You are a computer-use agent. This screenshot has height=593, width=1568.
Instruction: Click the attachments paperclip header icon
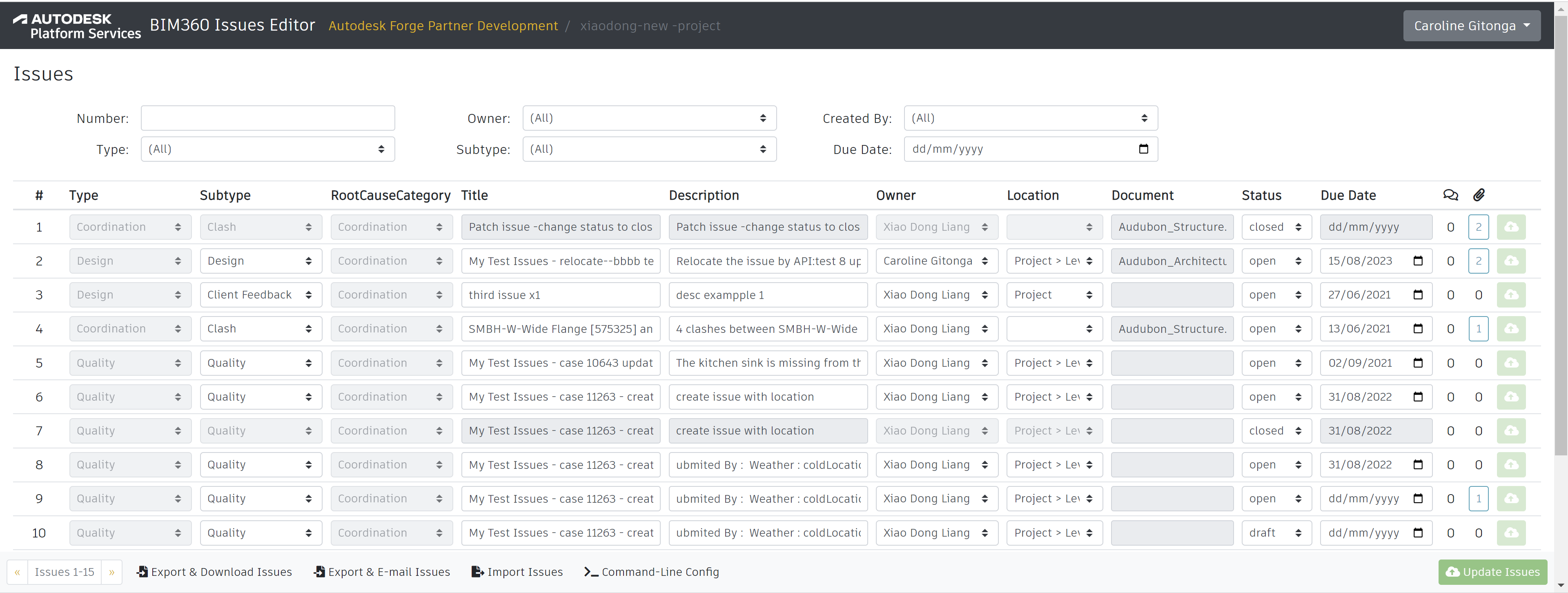[1479, 195]
